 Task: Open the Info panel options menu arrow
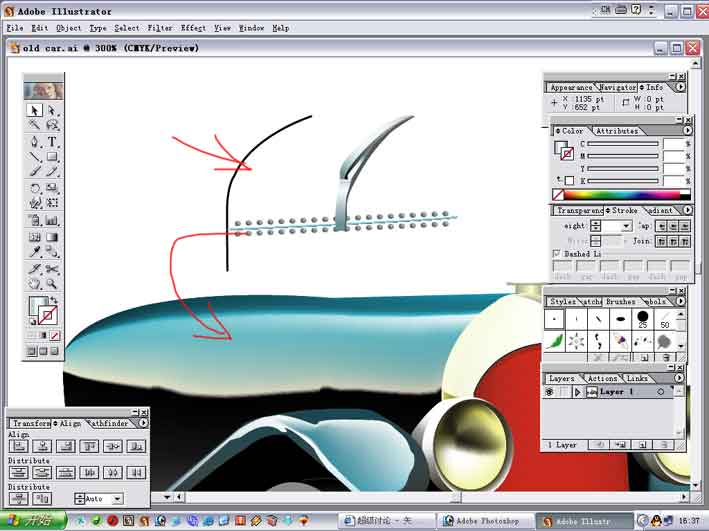click(680, 86)
